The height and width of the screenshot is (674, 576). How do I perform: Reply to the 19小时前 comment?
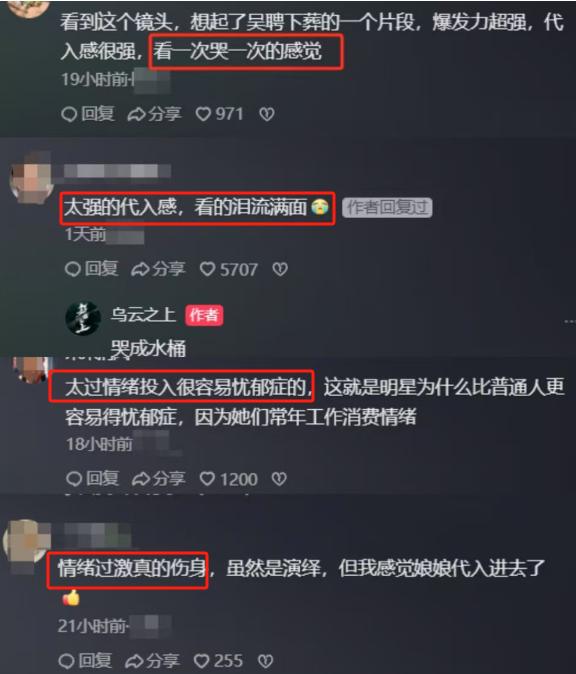[x=88, y=114]
